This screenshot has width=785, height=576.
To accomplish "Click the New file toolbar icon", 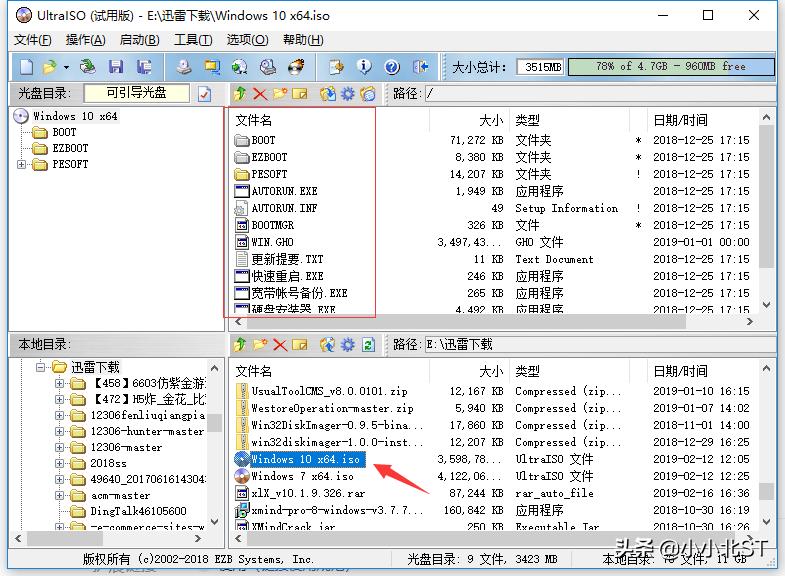I will click(x=26, y=67).
